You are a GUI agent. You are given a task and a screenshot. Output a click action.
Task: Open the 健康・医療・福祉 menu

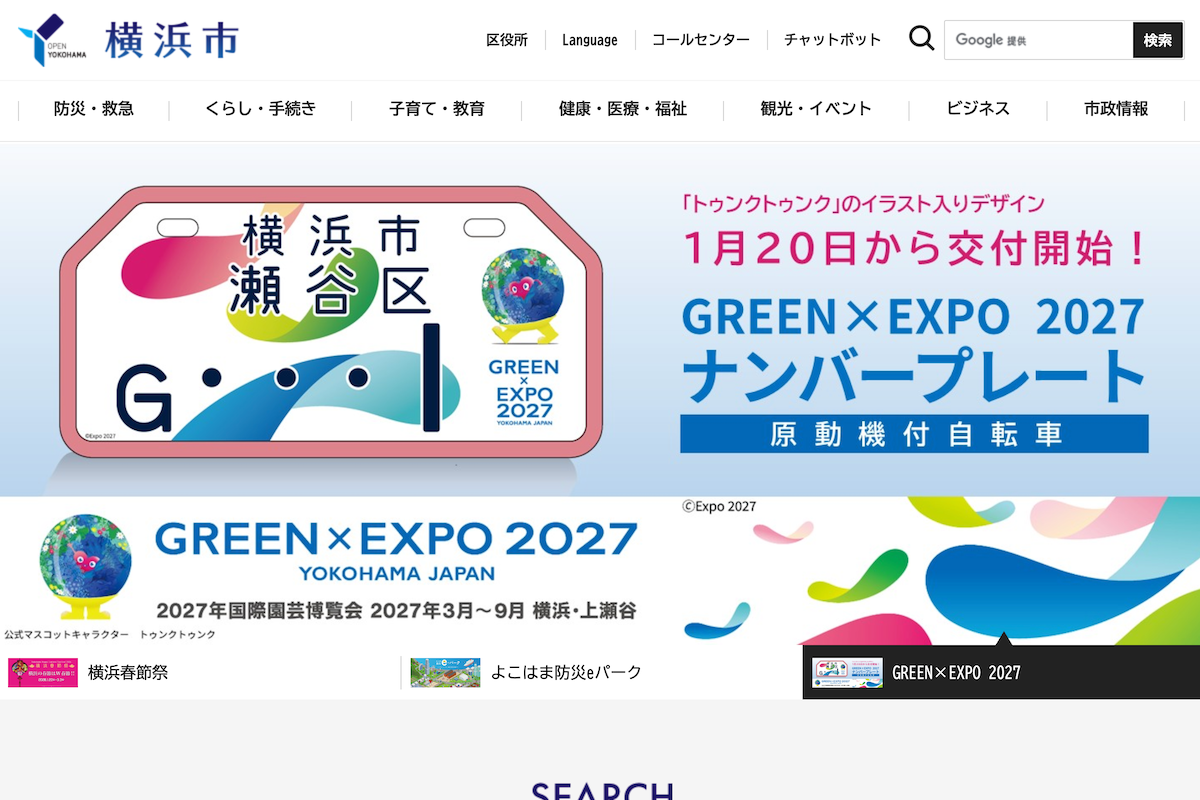coord(622,109)
